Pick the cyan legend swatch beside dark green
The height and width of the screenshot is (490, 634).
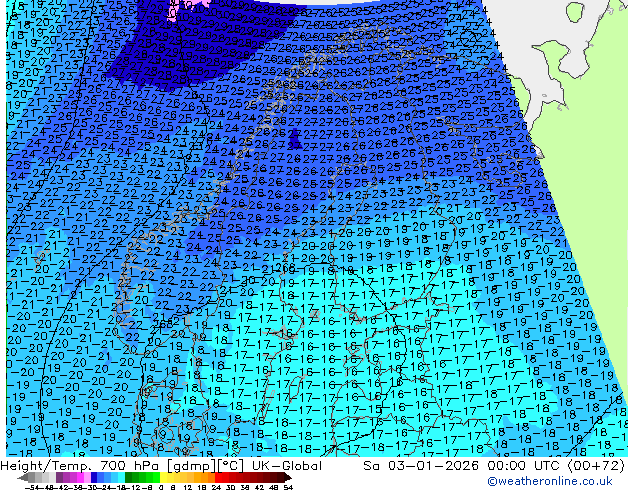[121, 477]
